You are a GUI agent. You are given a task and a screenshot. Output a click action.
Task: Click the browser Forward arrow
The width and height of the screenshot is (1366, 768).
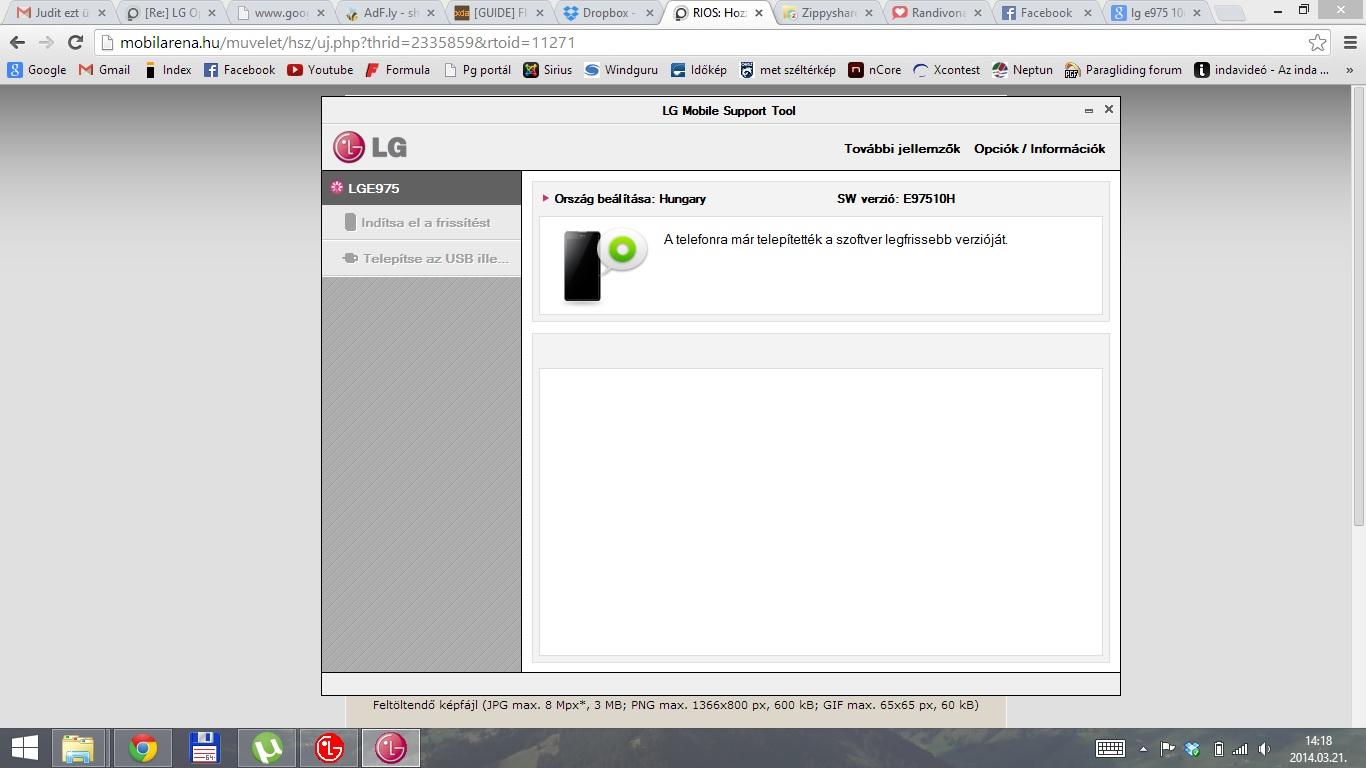pos(46,43)
